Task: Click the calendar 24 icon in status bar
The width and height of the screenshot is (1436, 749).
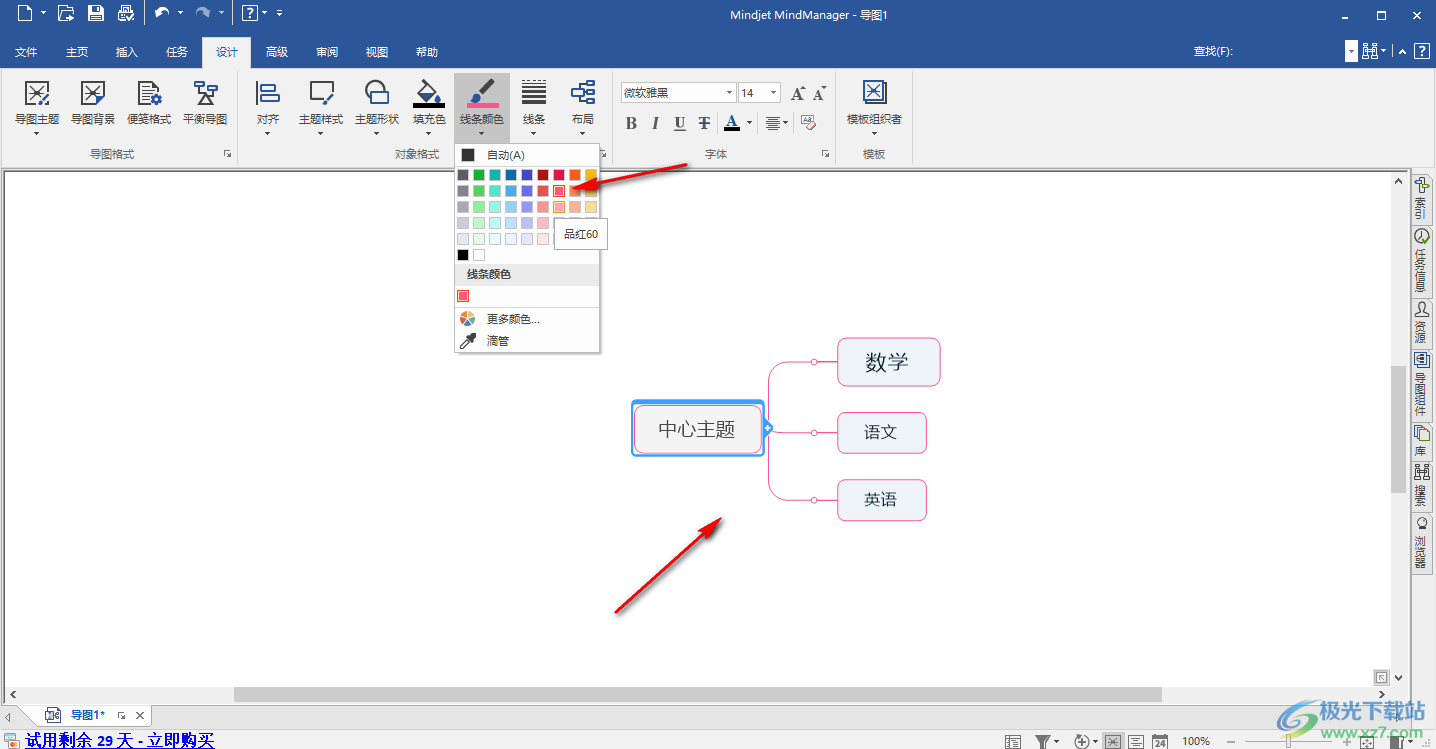Action: 1160,741
